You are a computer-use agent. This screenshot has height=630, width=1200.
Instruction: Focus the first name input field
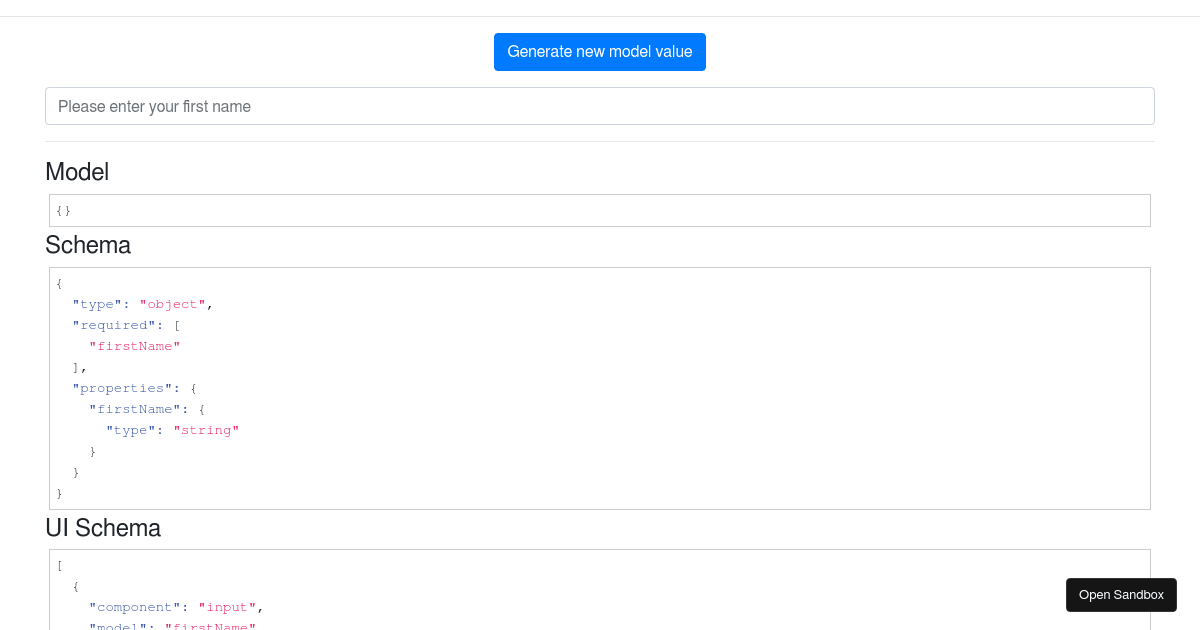600,106
